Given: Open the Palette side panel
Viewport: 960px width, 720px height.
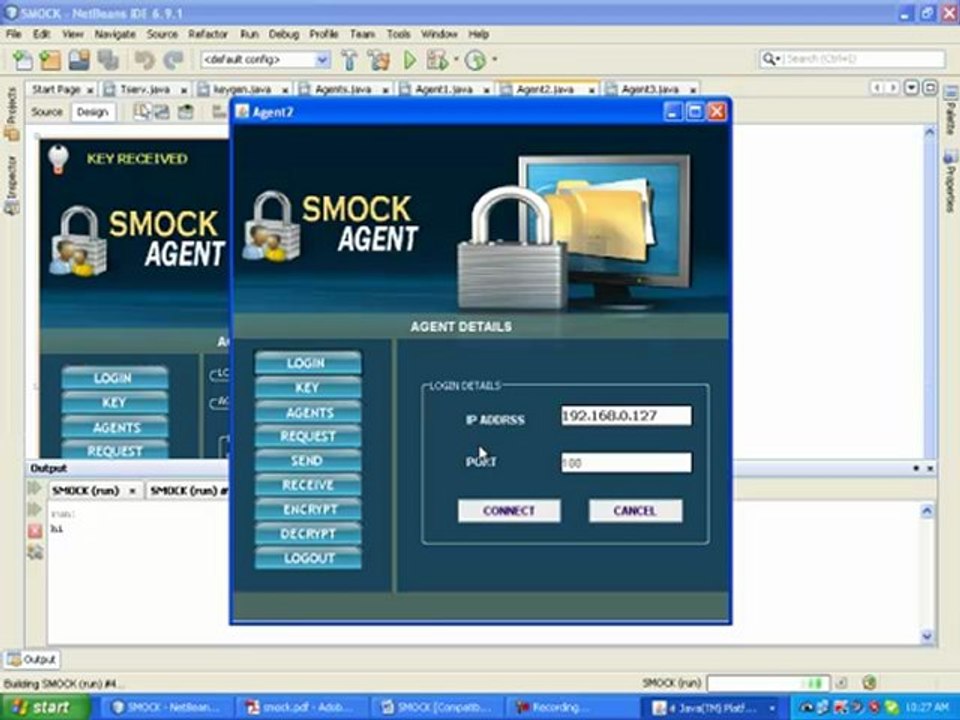Looking at the screenshot, I should [950, 111].
